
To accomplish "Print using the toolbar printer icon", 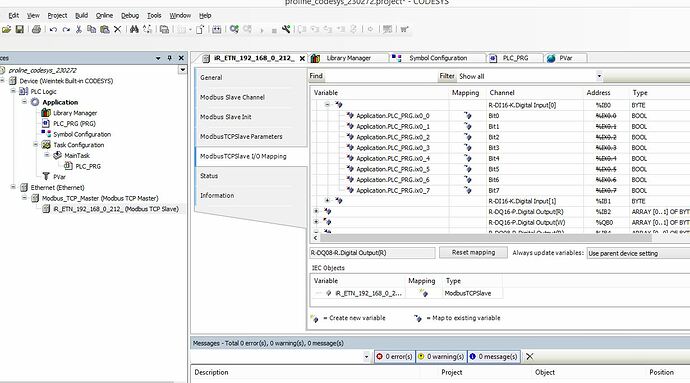I will click(x=37, y=29).
